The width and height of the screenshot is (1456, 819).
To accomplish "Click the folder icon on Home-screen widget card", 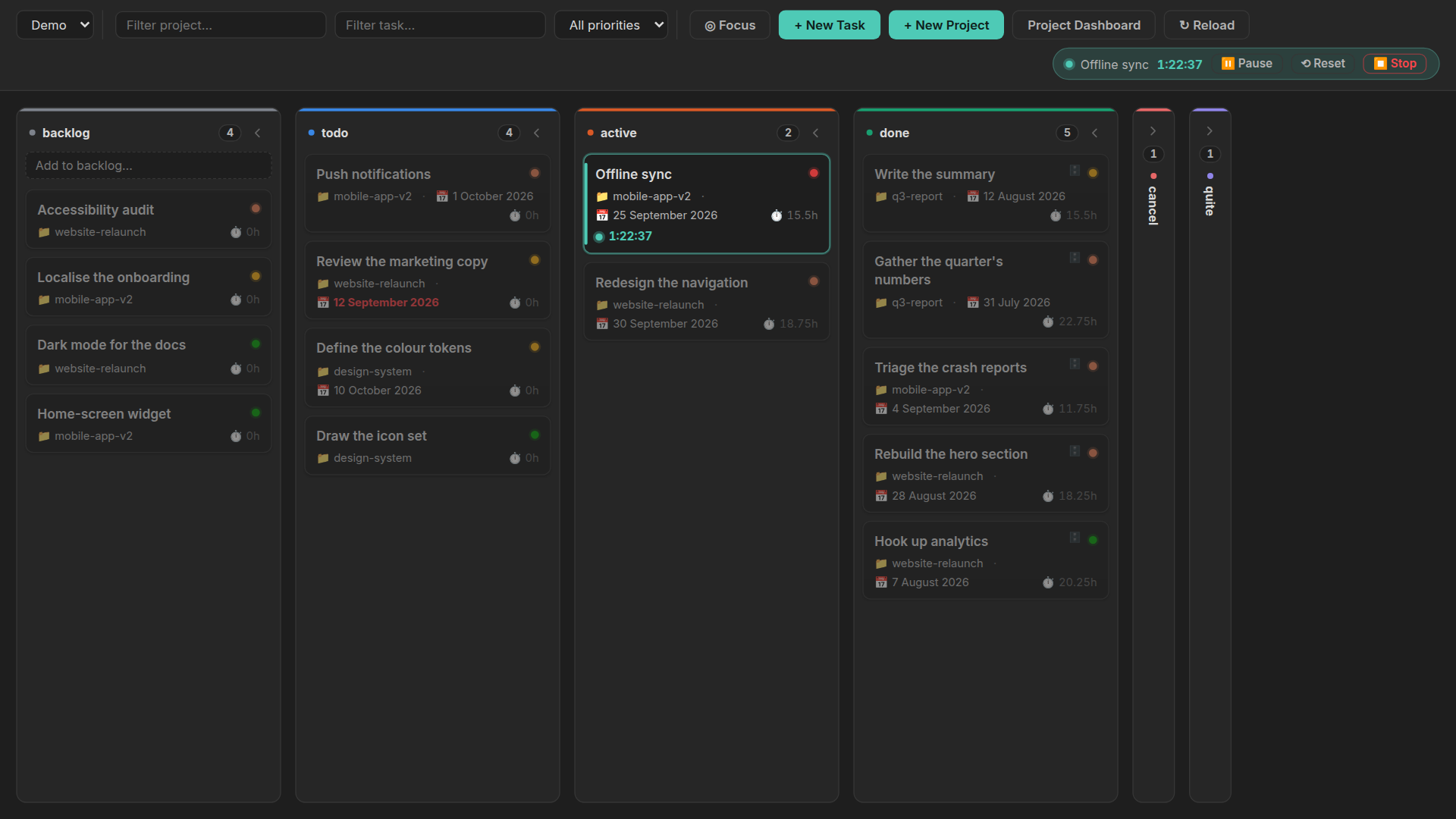I will (x=44, y=436).
